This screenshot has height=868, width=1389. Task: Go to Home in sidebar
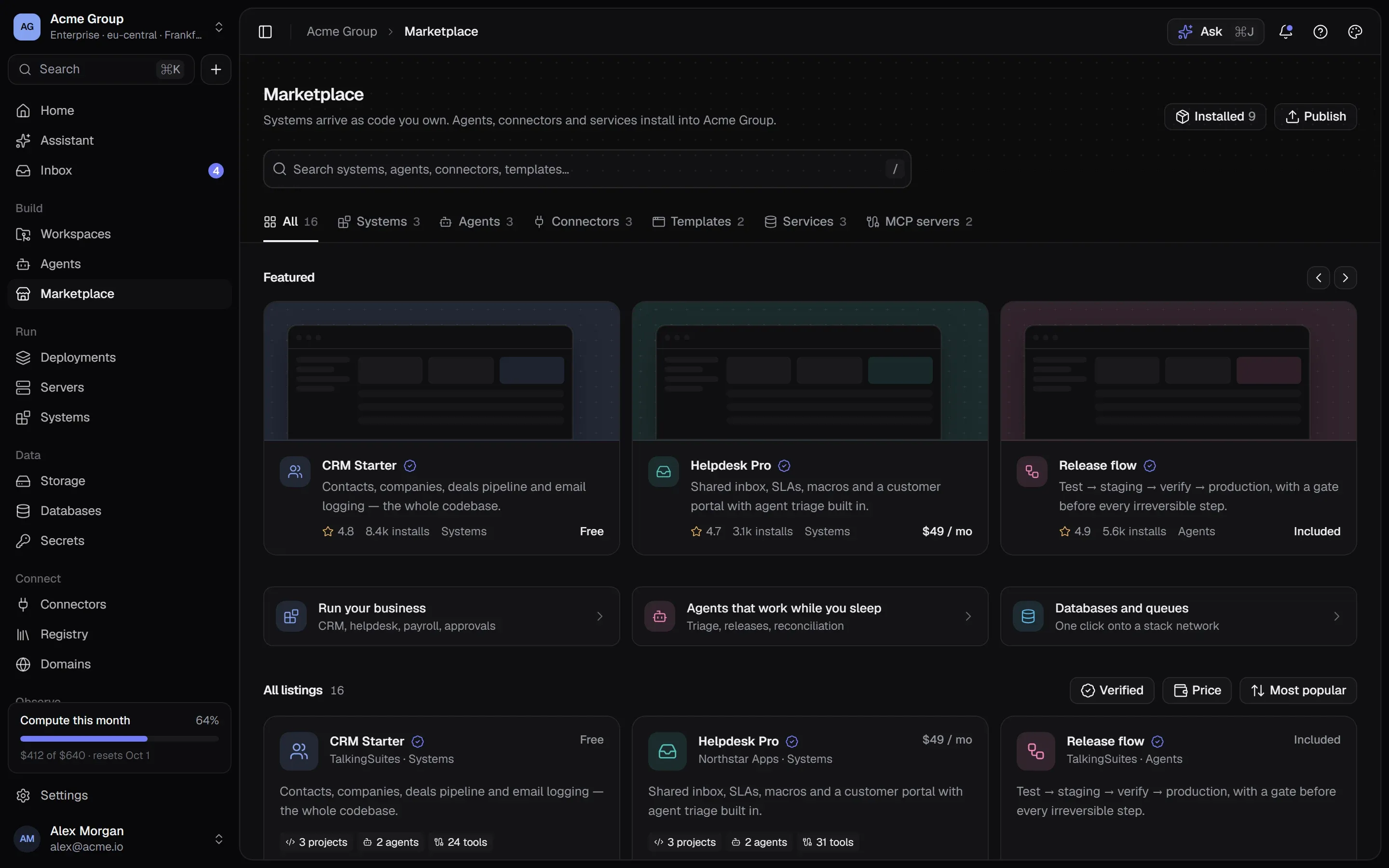(120, 110)
